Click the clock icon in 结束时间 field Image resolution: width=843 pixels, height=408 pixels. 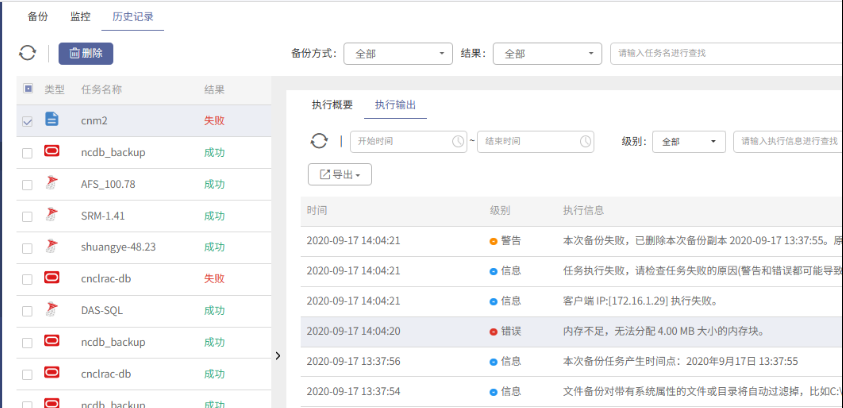pyautogui.click(x=585, y=141)
